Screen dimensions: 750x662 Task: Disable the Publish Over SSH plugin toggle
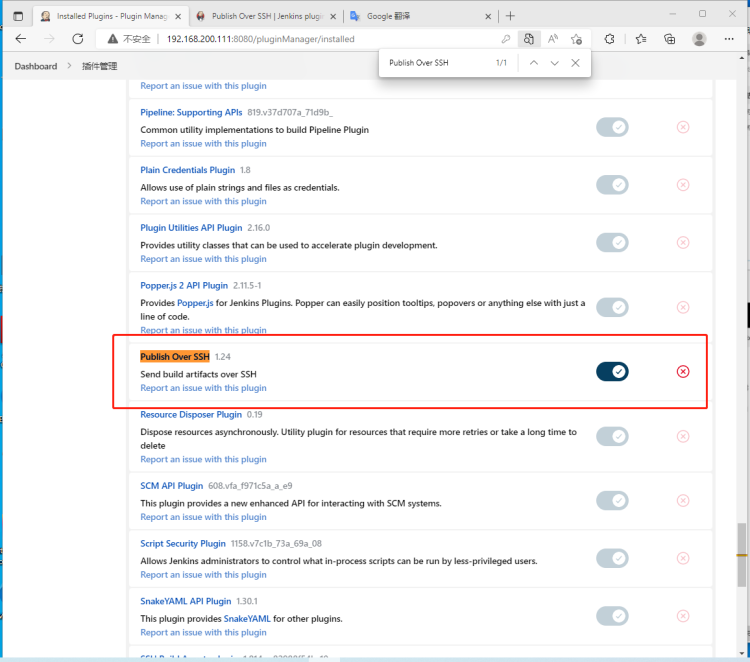[612, 372]
